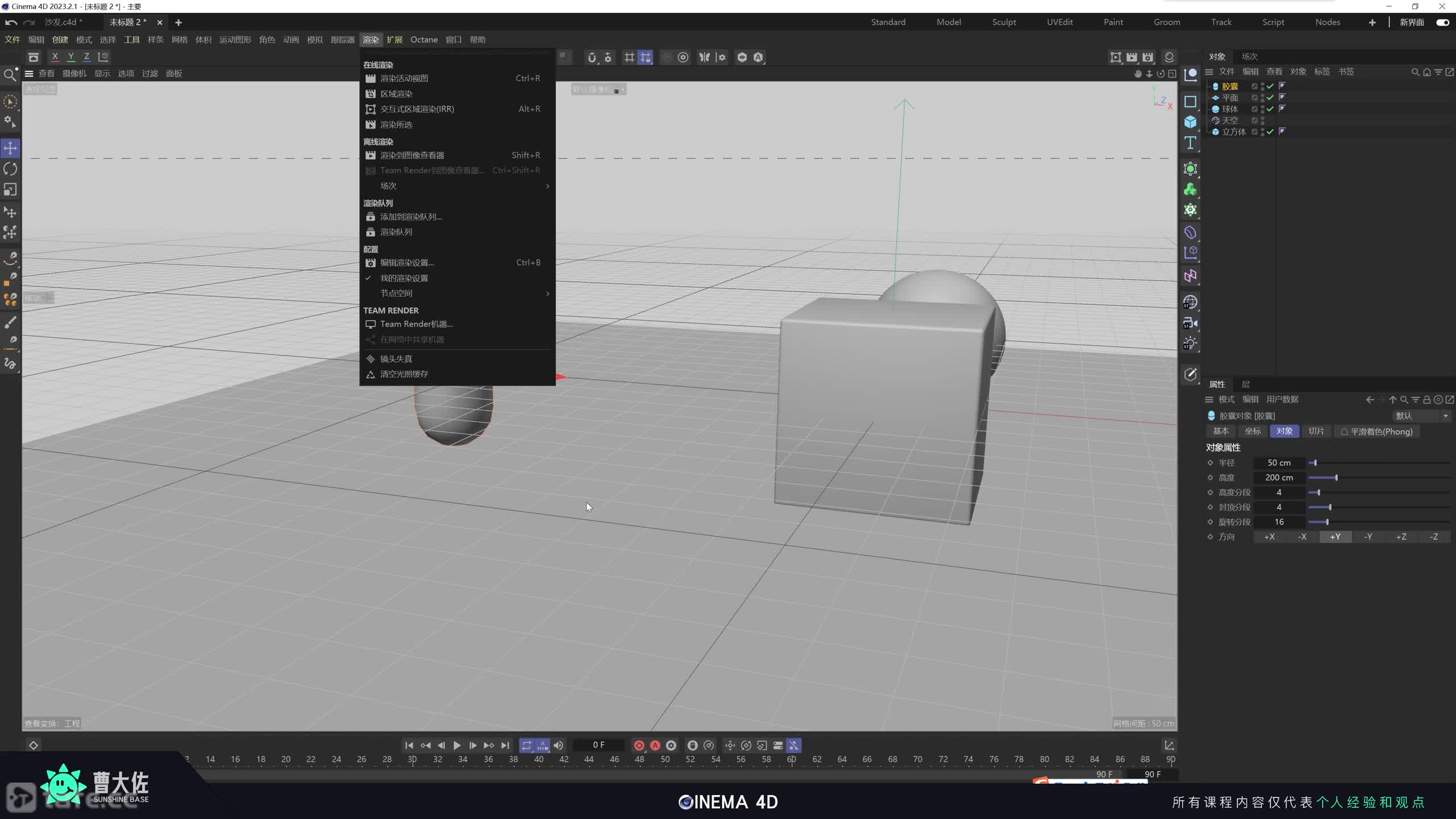Viewport: 1456px width, 819px height.
Task: Click the Text spline tool icon
Action: pos(1190,143)
